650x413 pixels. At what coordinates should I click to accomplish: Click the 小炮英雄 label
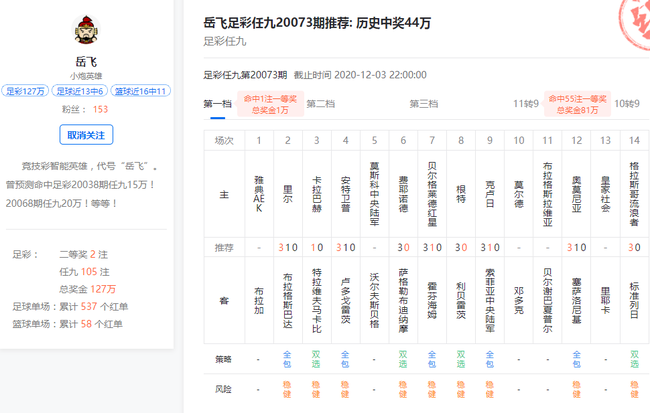click(86, 76)
